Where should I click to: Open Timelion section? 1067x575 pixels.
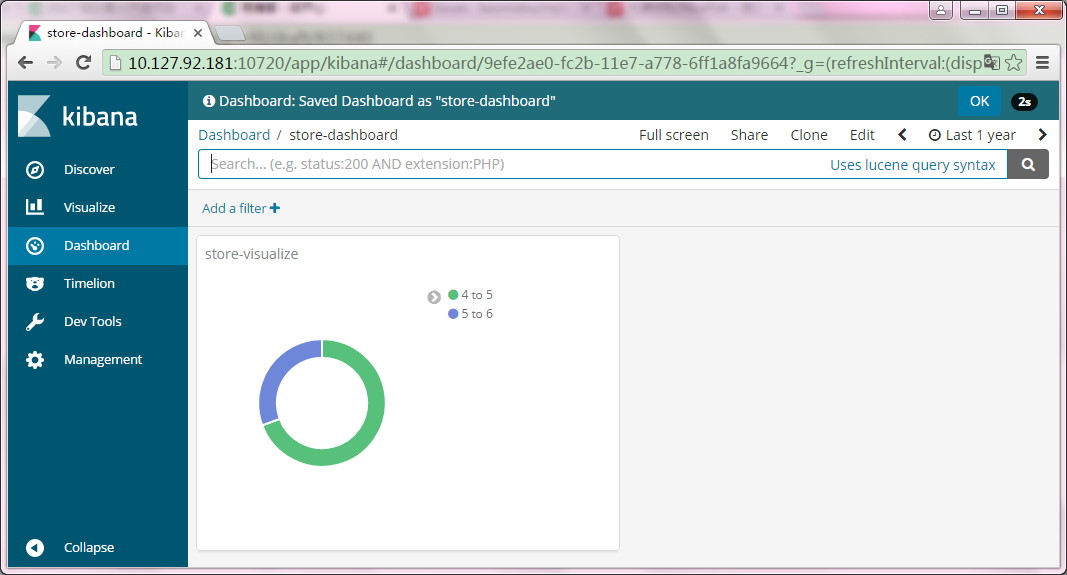pos(89,284)
